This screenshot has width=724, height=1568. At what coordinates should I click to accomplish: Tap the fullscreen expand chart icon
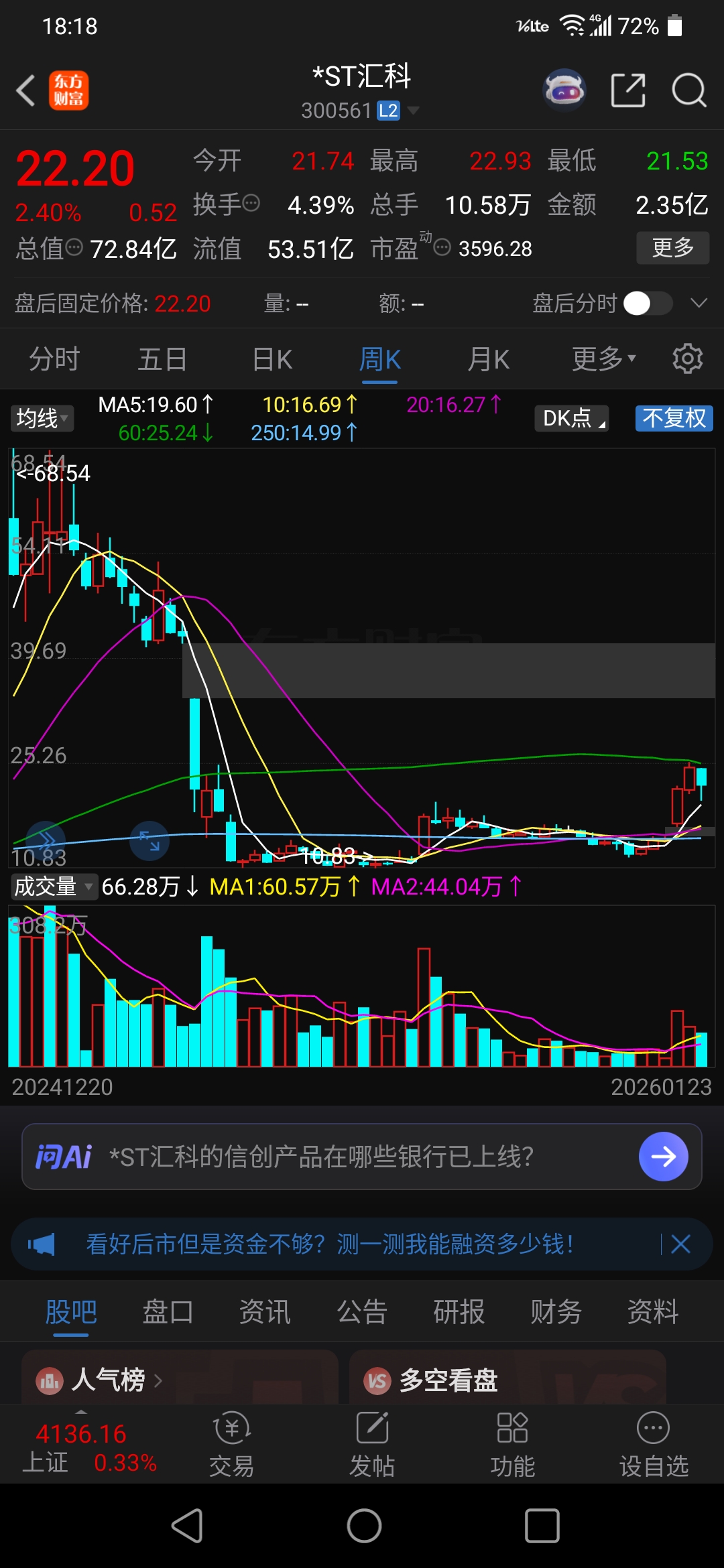[149, 840]
